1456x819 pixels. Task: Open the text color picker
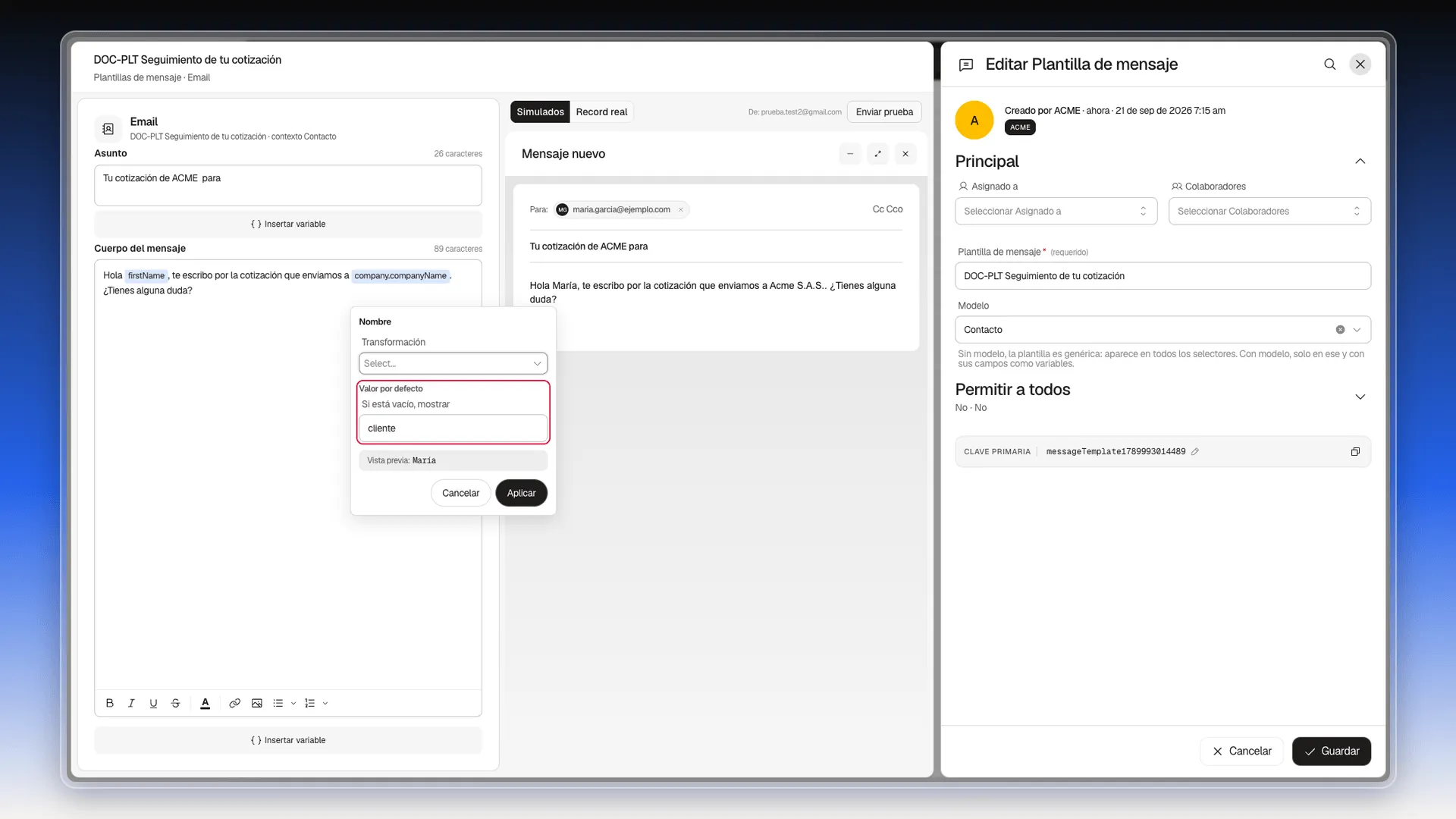[205, 703]
